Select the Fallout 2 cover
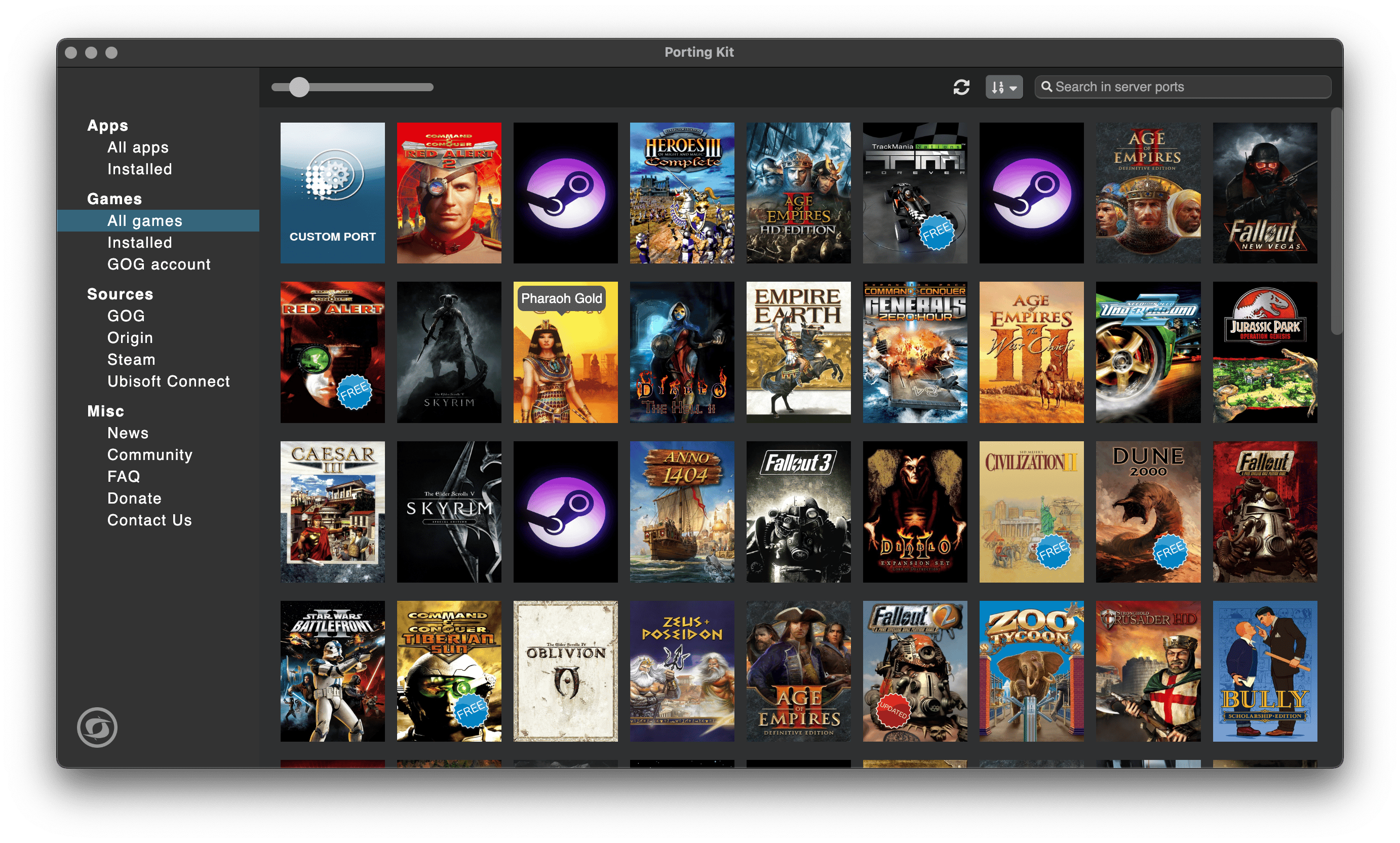Screen dimensions: 1400x843 (915, 671)
